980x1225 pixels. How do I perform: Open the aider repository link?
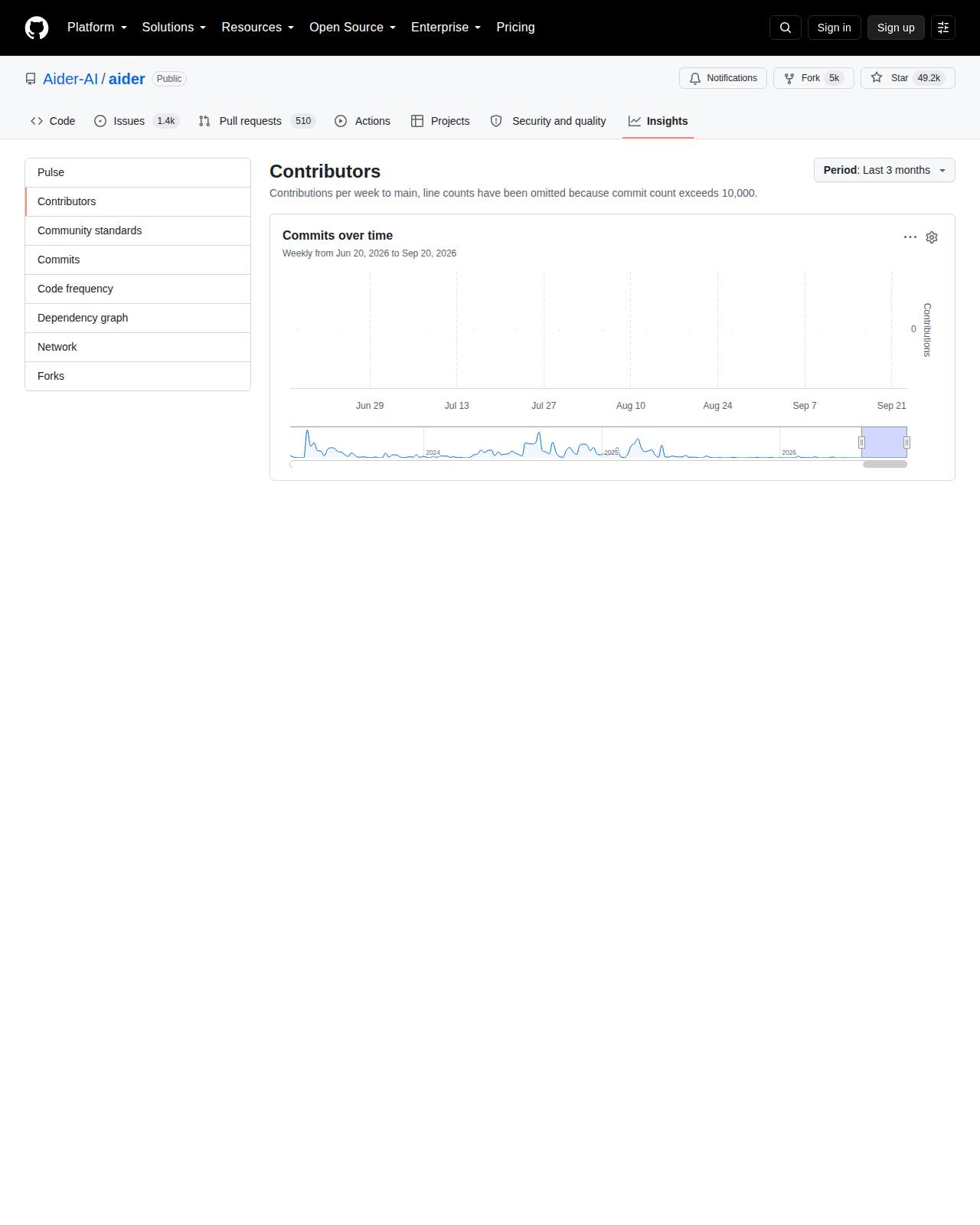point(127,79)
